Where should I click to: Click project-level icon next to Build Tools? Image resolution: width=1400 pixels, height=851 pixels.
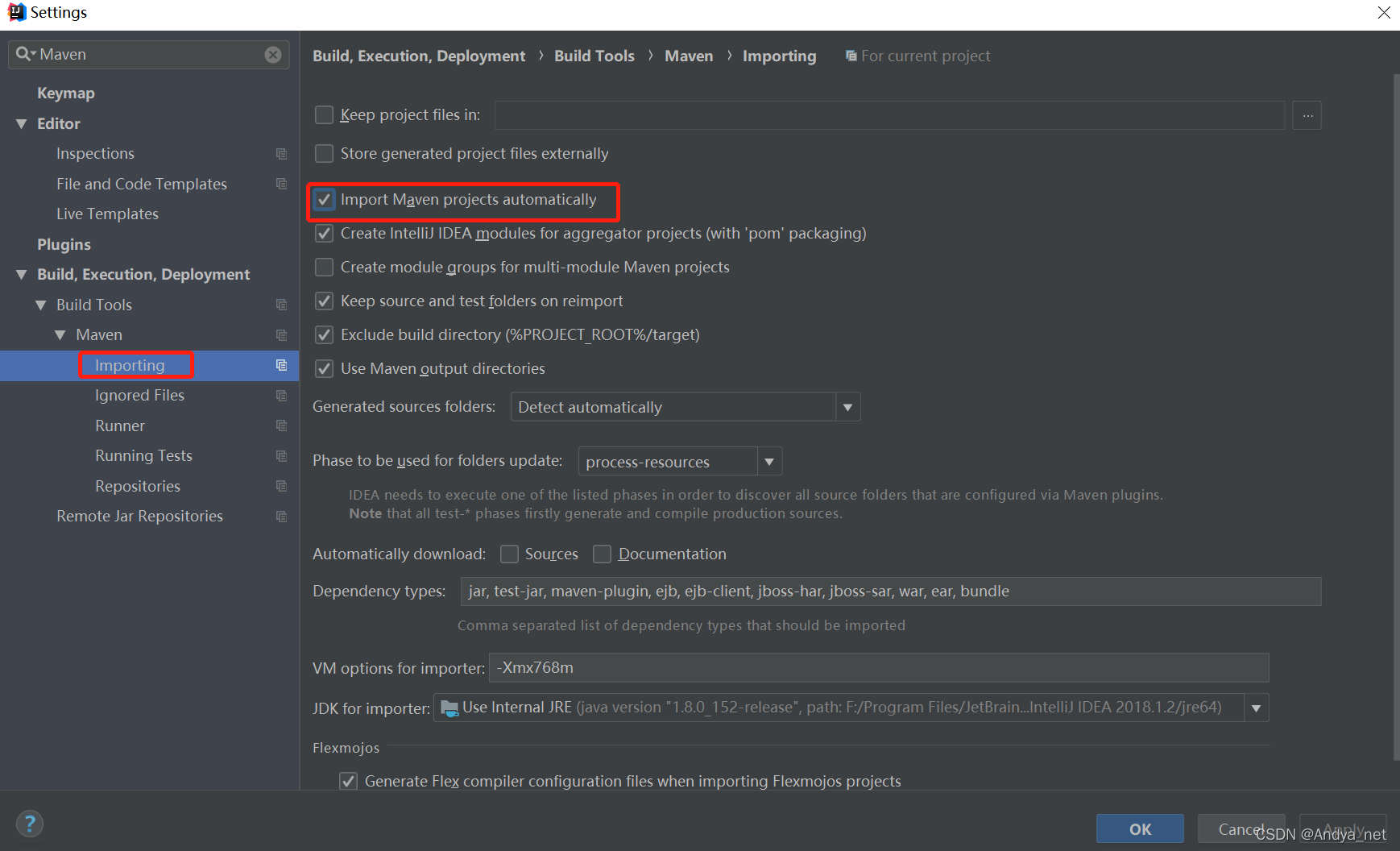pyautogui.click(x=281, y=305)
